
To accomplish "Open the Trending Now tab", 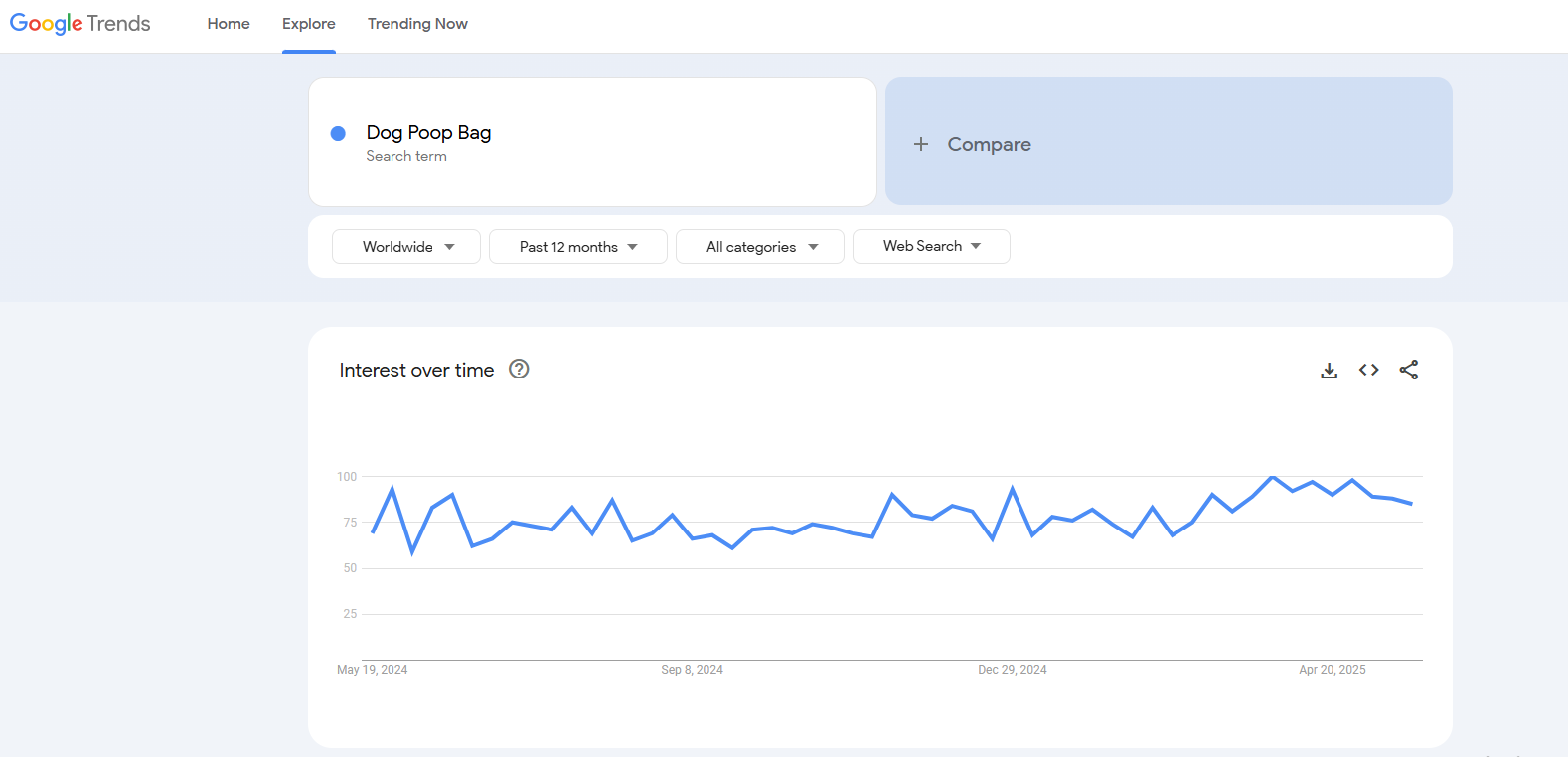I will coord(417,24).
